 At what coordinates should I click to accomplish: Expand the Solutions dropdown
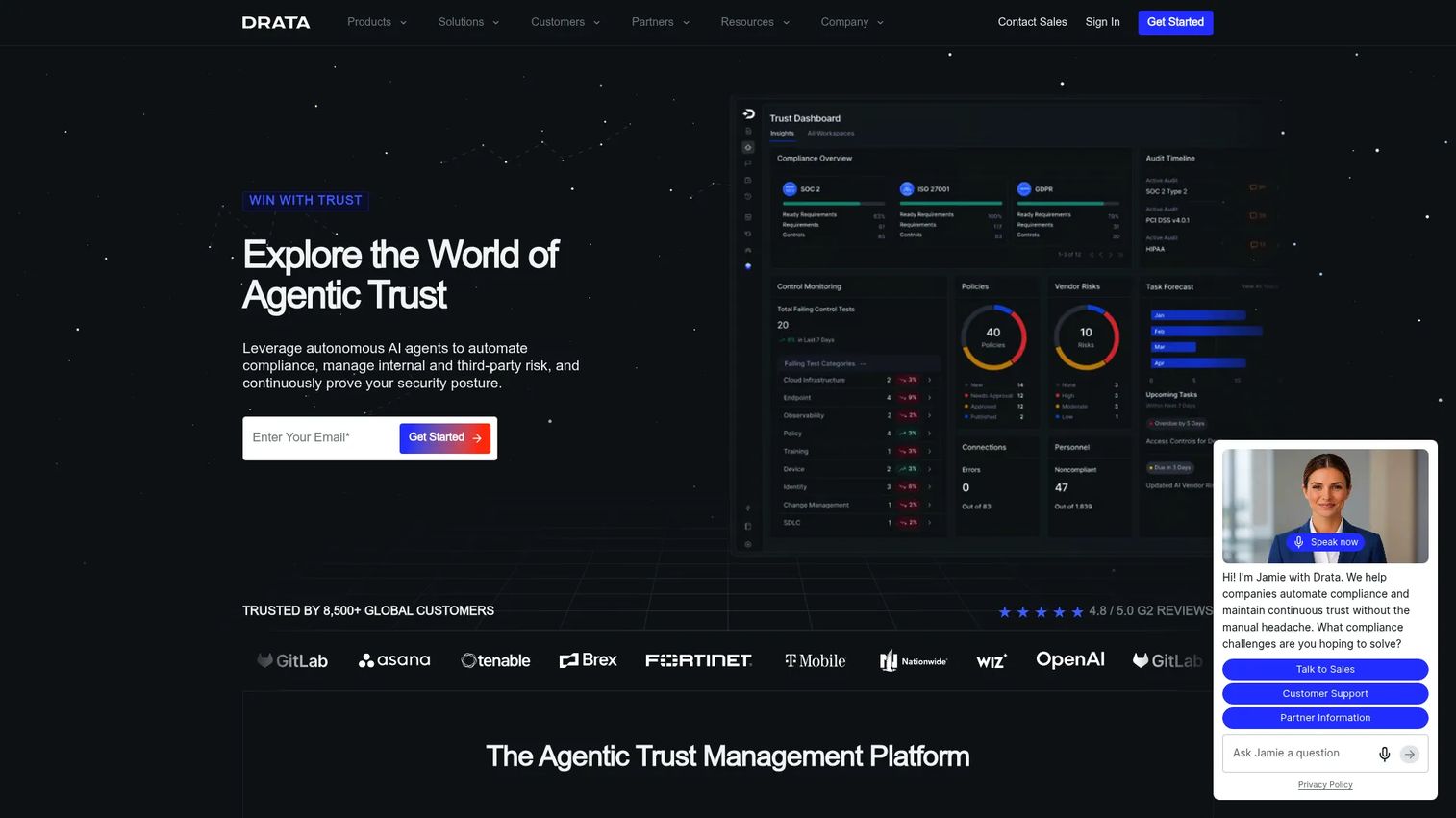[x=468, y=22]
